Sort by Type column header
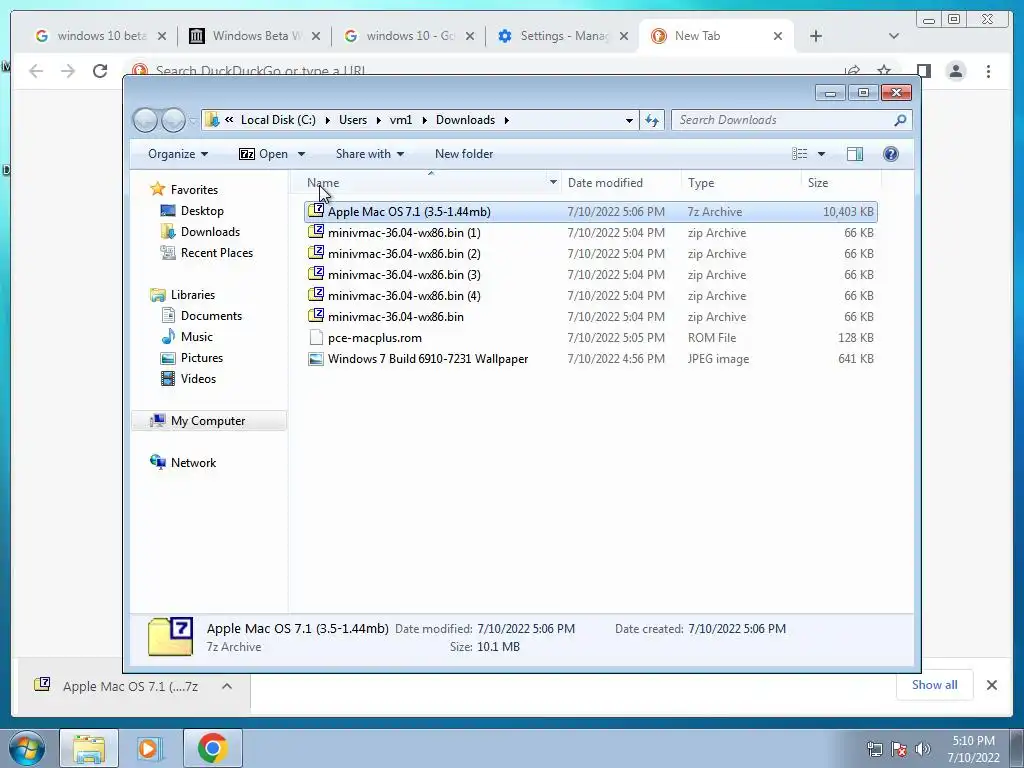 [741, 183]
